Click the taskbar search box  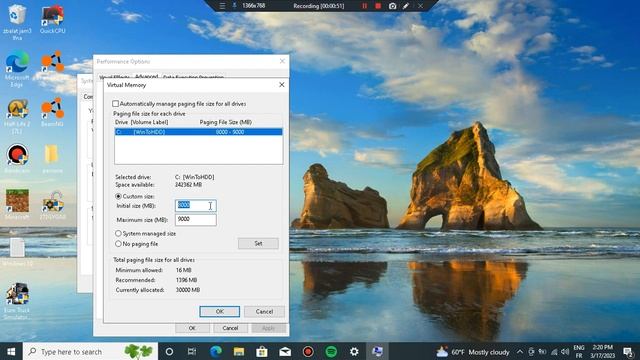[91, 351]
